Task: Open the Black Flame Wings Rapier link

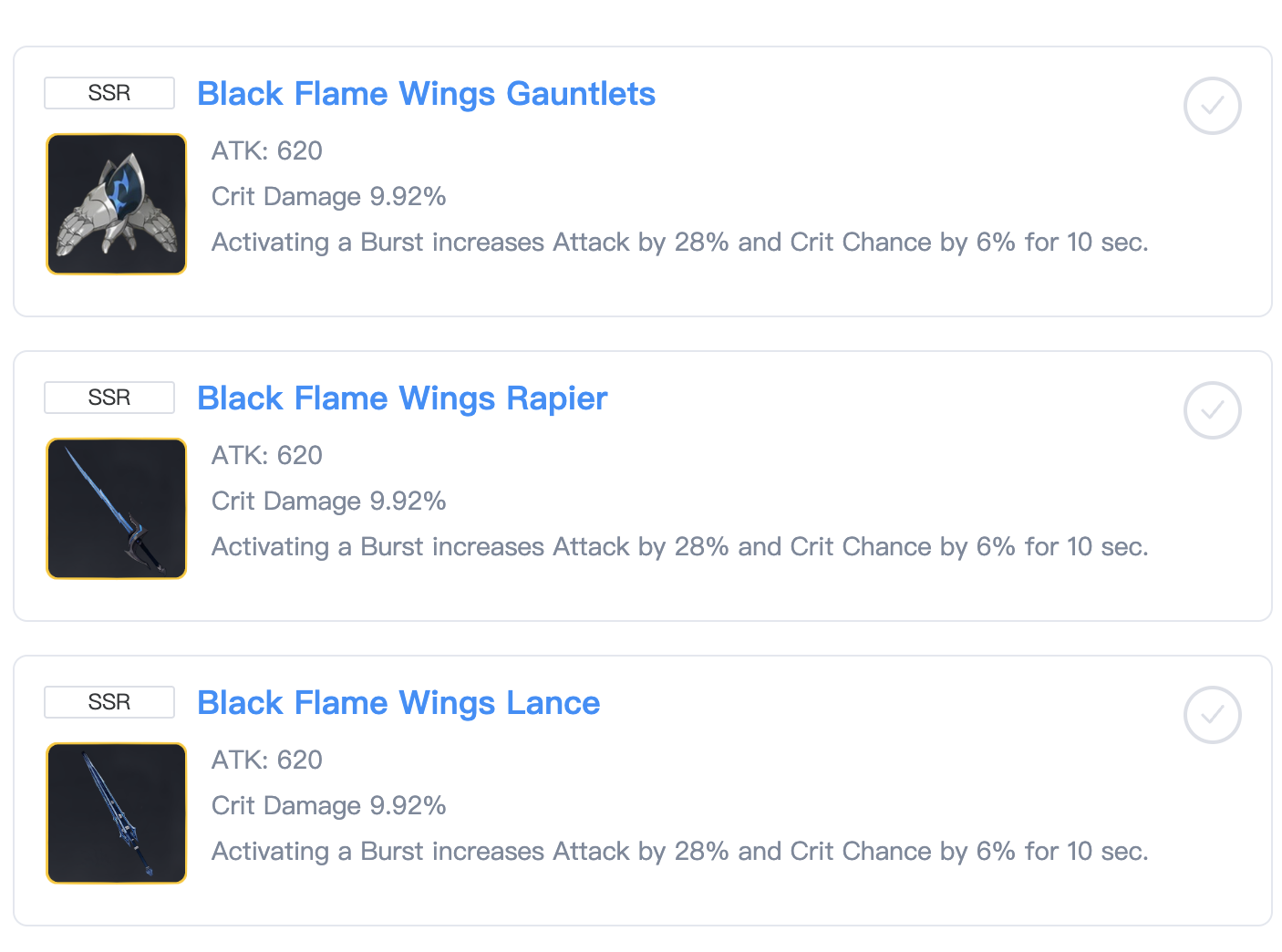Action: click(402, 398)
